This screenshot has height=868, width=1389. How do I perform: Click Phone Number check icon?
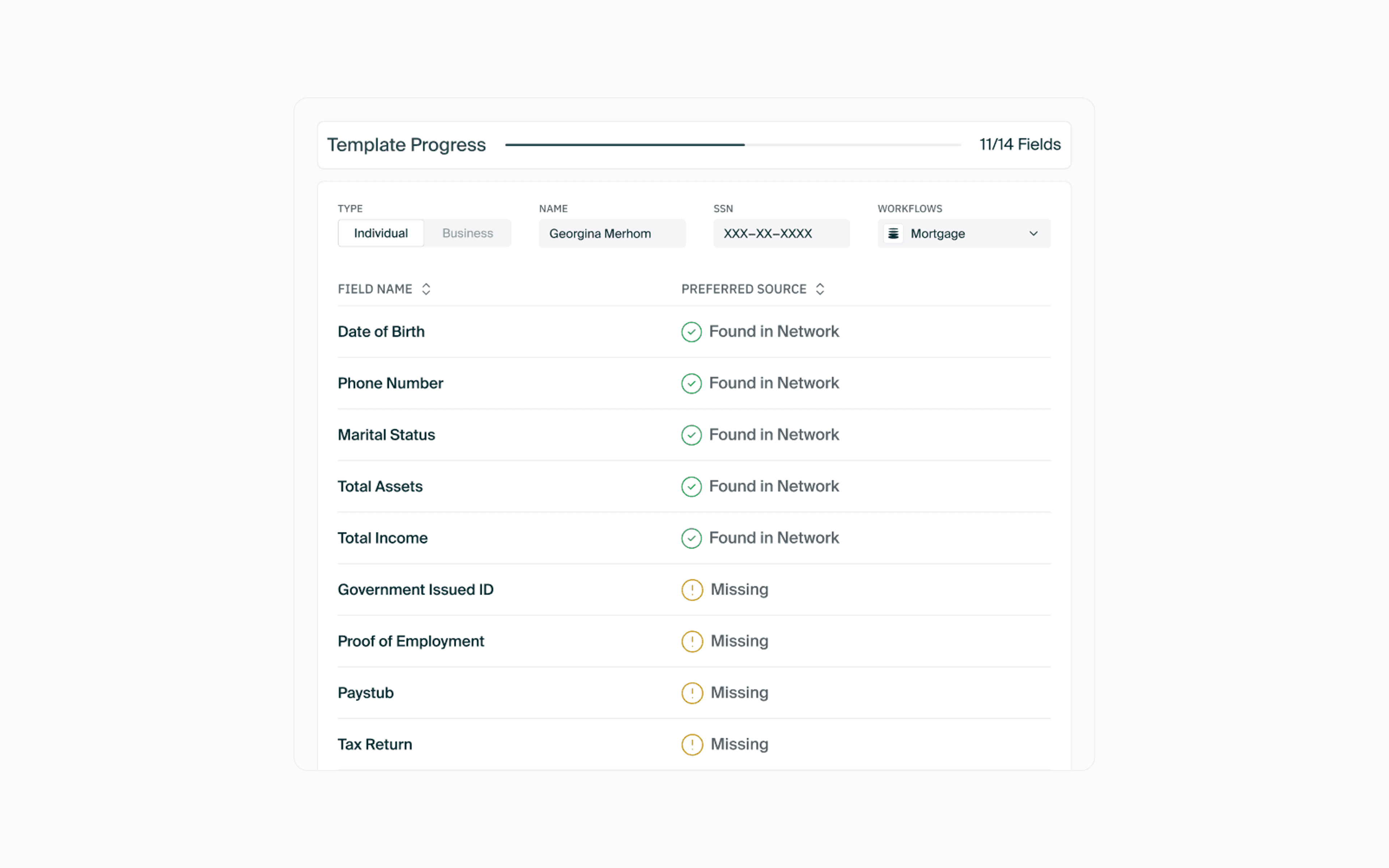click(691, 383)
